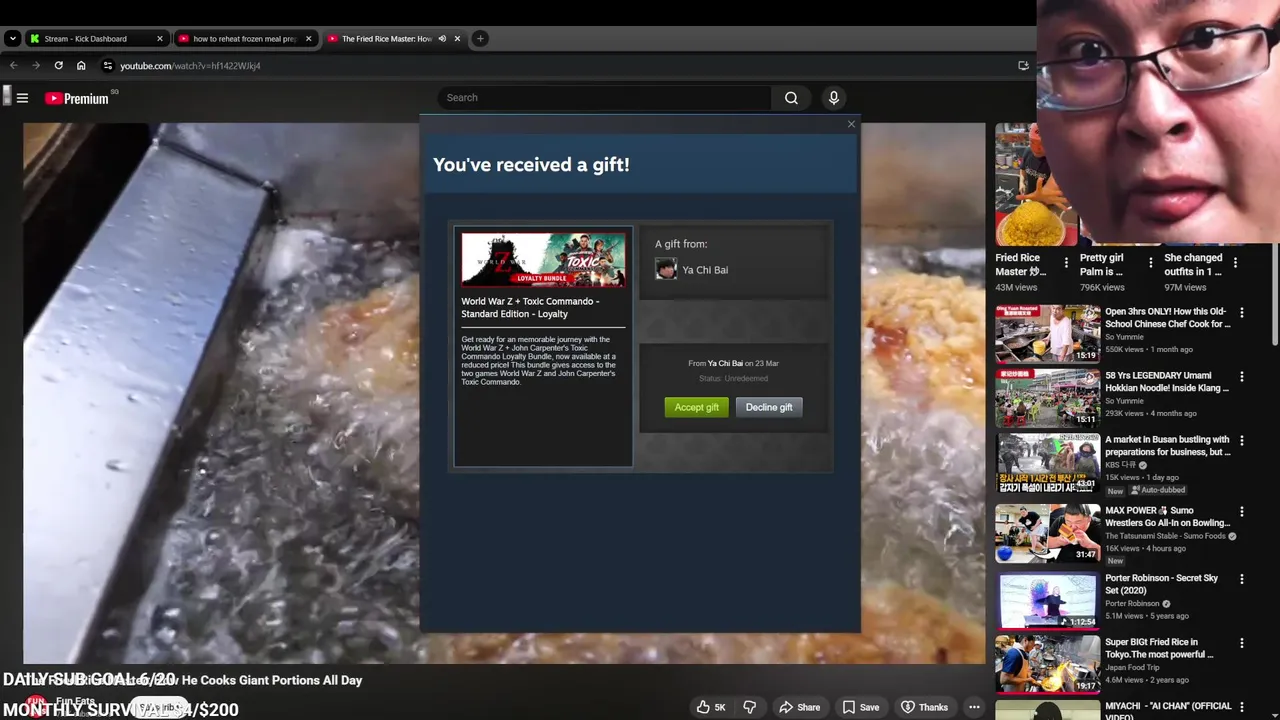Open Old-School Chinese Chef video thumbnail
This screenshot has height=720, width=1280.
(x=1047, y=333)
